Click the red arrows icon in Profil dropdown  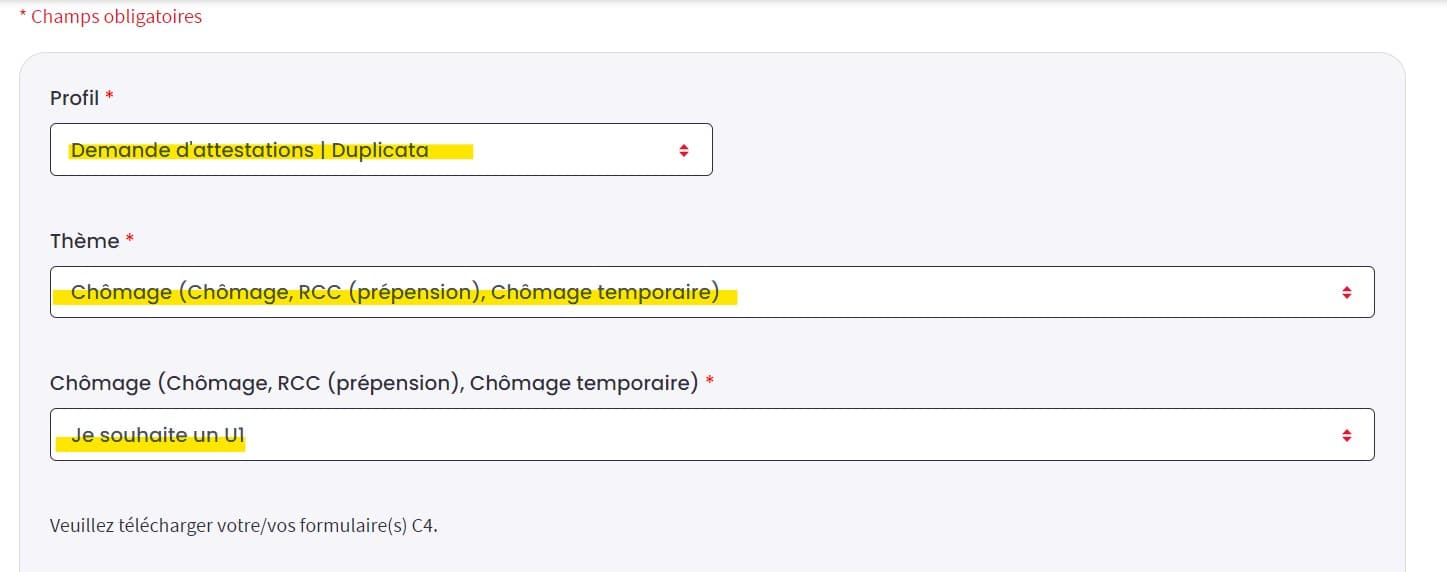tap(684, 150)
